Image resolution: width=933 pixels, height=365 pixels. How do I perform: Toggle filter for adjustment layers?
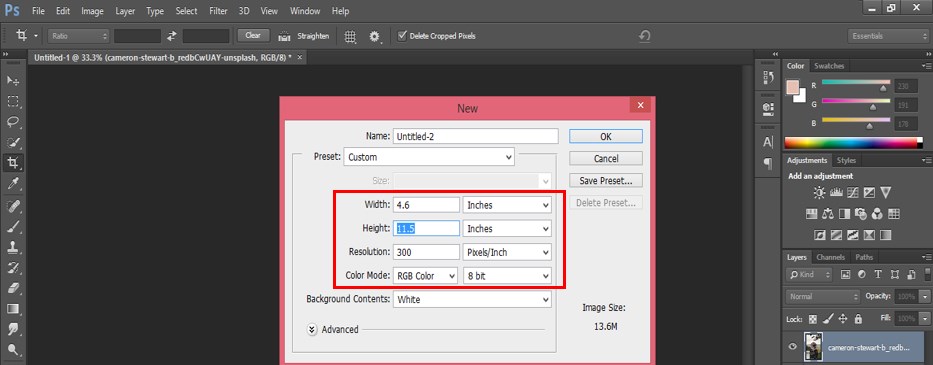(x=862, y=274)
